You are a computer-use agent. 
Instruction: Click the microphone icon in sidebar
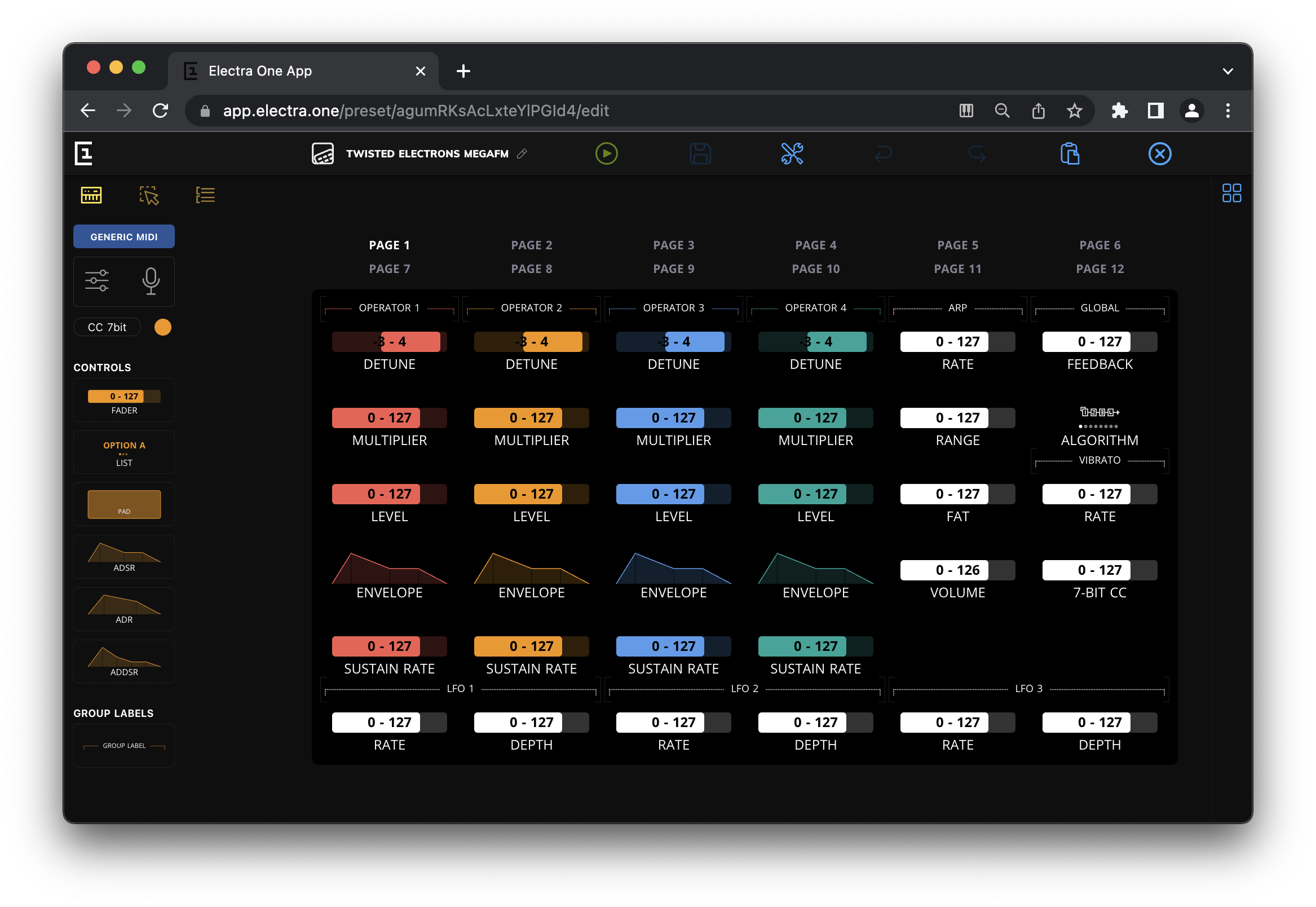tap(151, 281)
